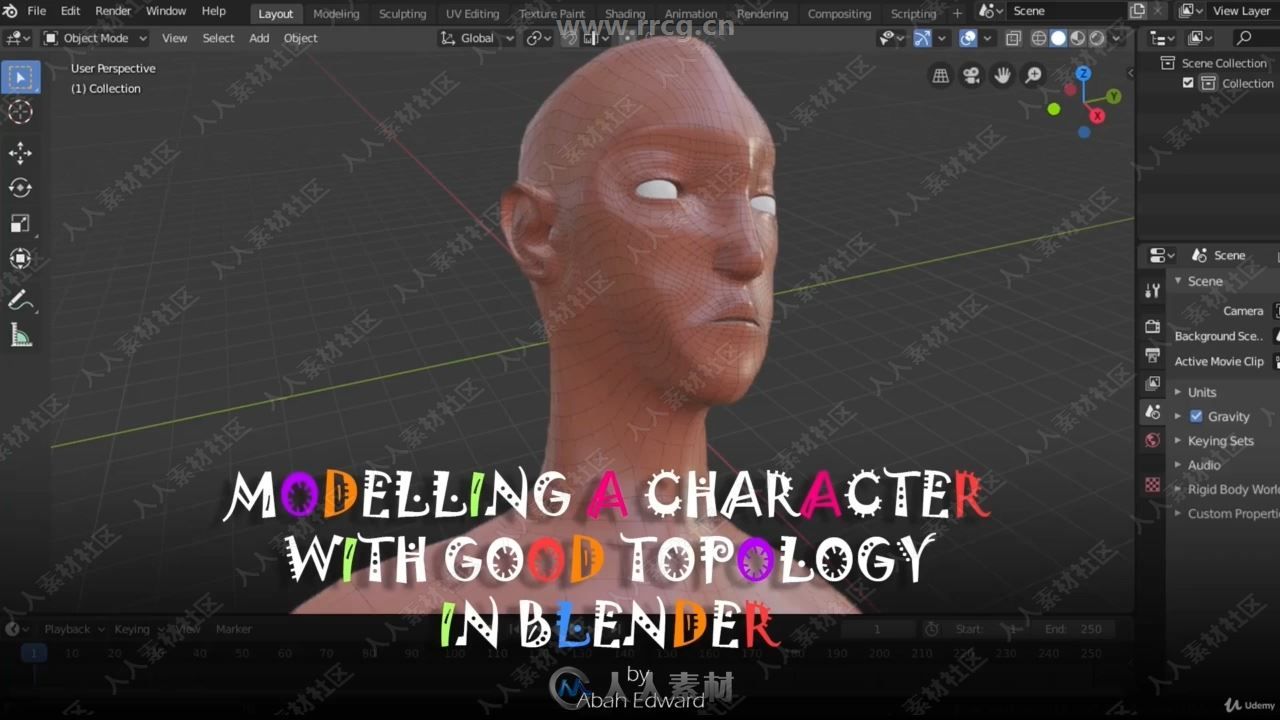Open the Scene properties tab
Screen dimensions: 1280x720
1152,412
